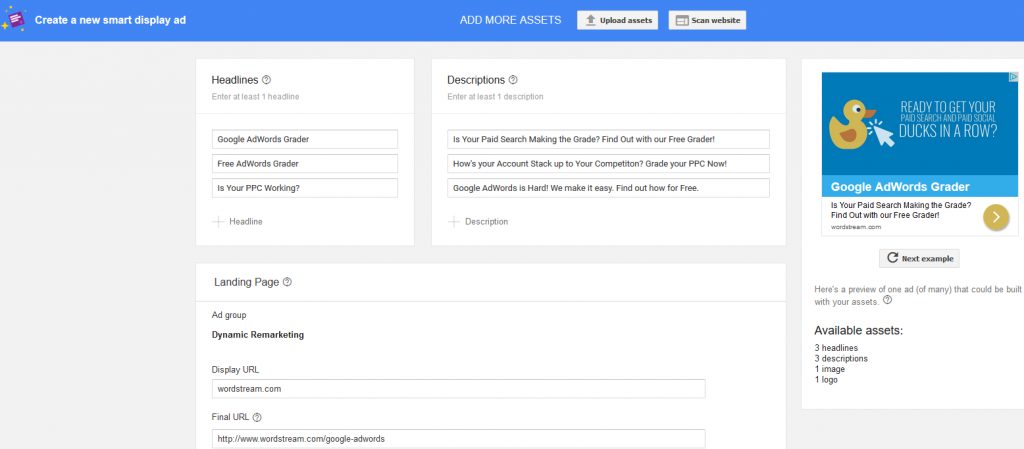Click the Descriptions help question mark icon
Viewport: 1024px width, 449px height.
513,80
